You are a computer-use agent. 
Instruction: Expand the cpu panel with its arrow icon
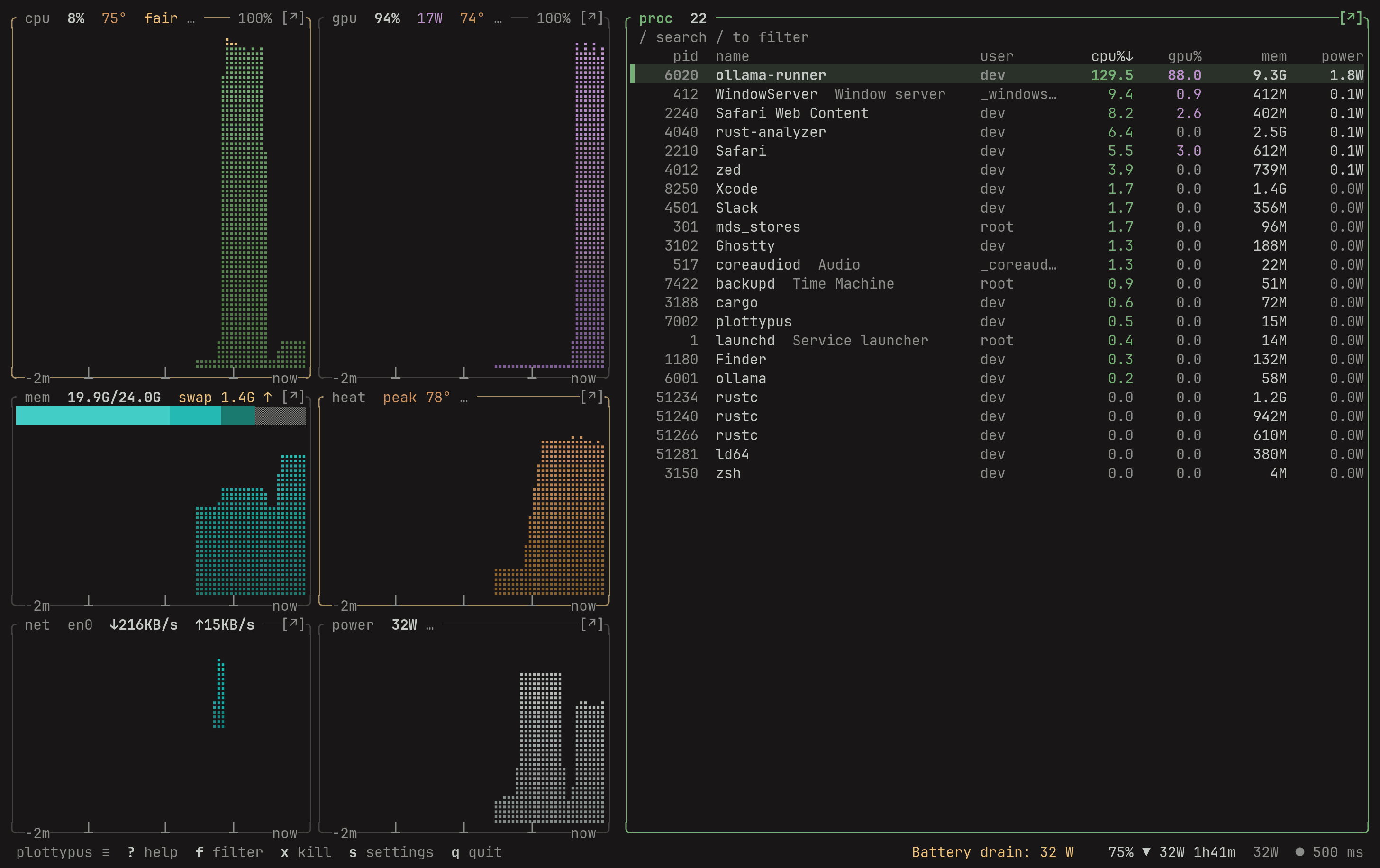pos(293,18)
